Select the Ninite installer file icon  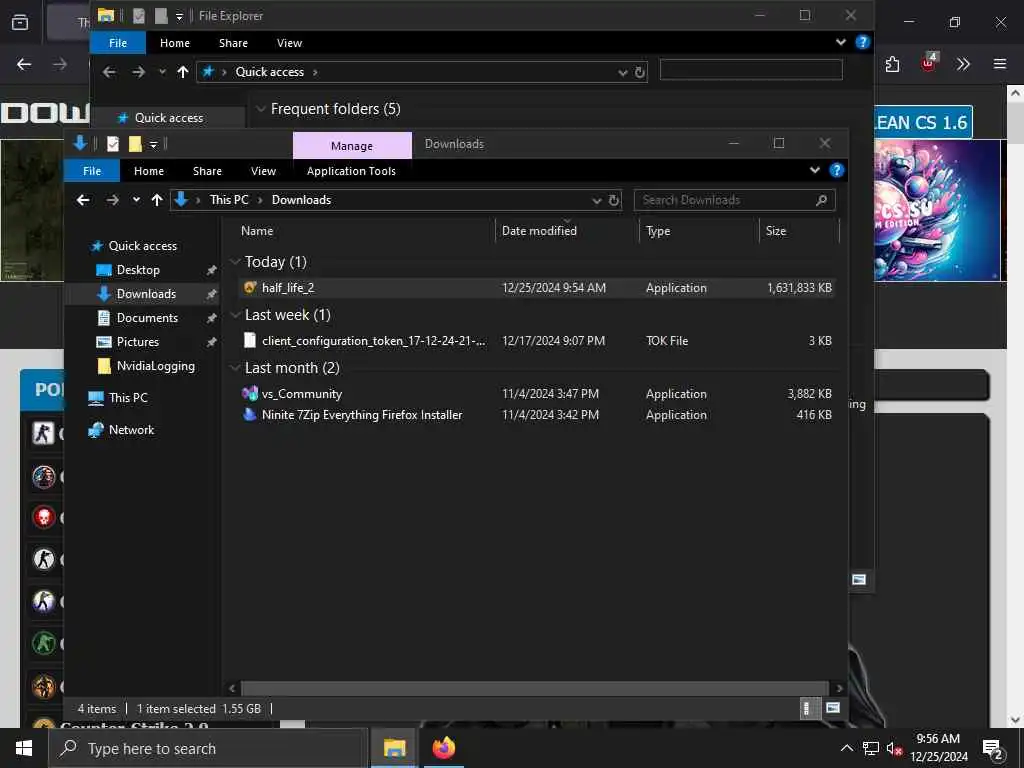coord(249,414)
